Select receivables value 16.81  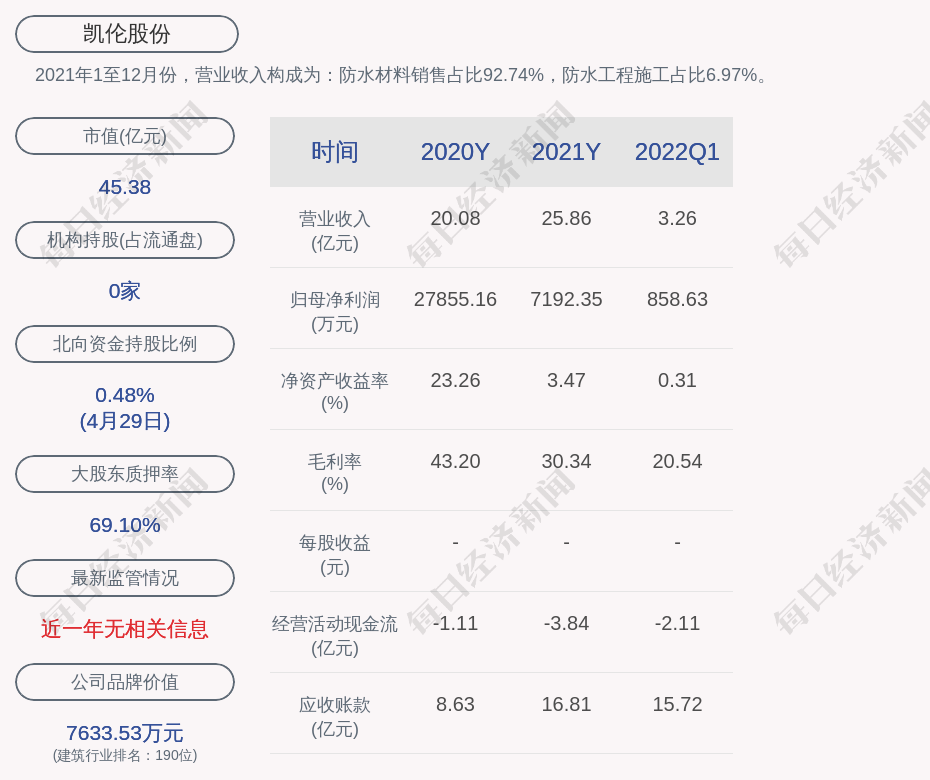[566, 705]
